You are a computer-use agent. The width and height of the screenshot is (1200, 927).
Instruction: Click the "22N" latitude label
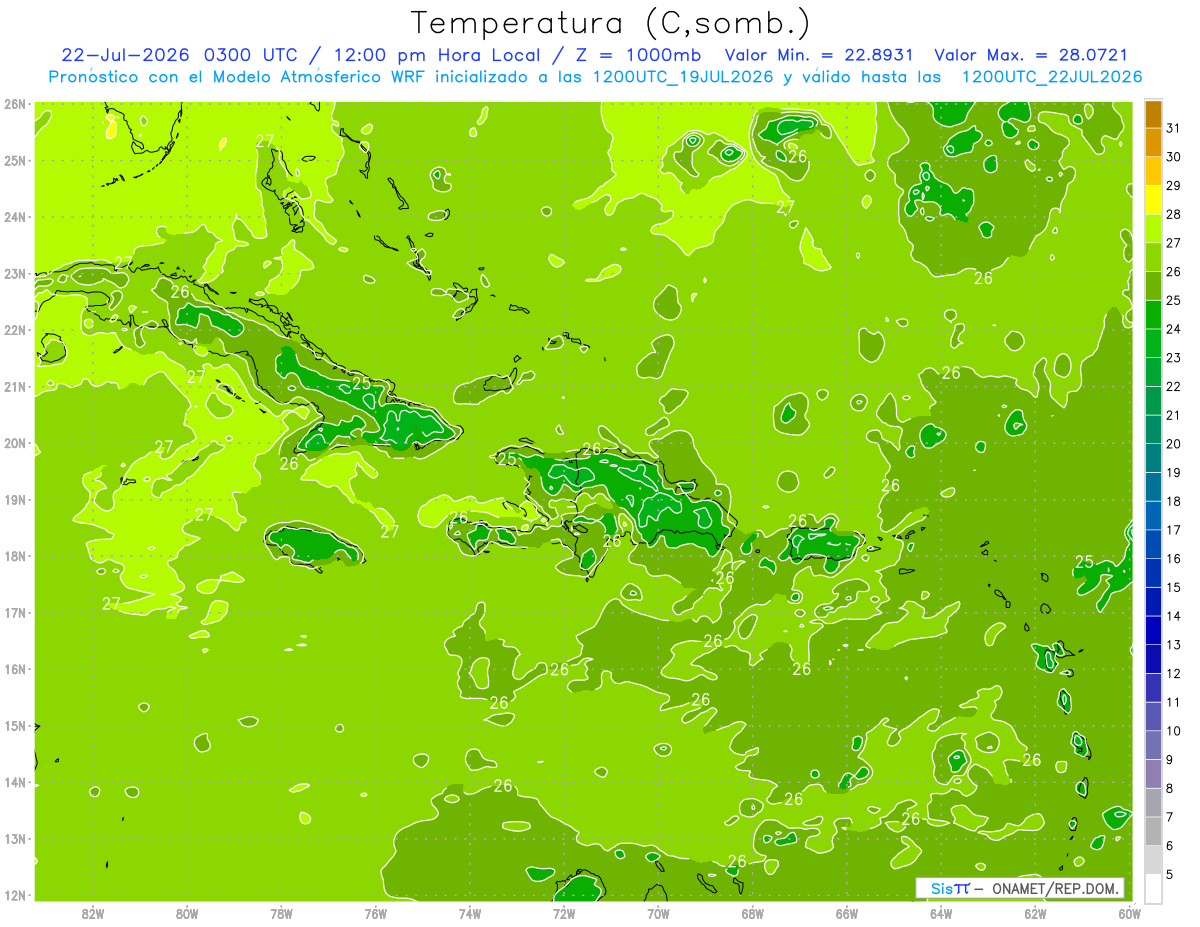click(x=14, y=330)
